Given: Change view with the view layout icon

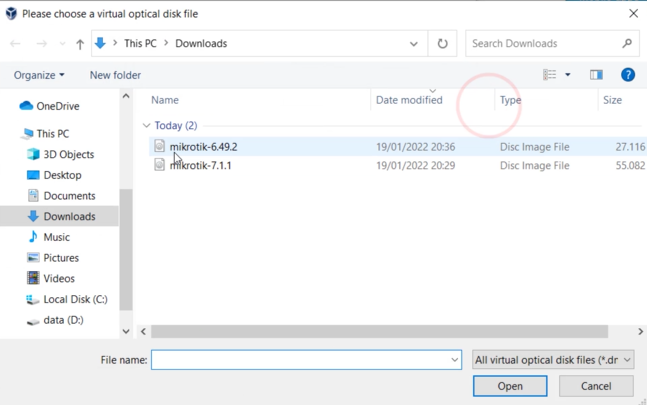Looking at the screenshot, I should click(x=549, y=75).
